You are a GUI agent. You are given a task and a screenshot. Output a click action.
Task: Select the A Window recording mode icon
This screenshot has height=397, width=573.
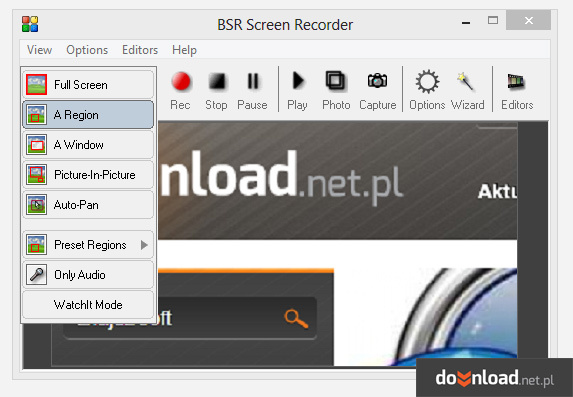click(36, 144)
